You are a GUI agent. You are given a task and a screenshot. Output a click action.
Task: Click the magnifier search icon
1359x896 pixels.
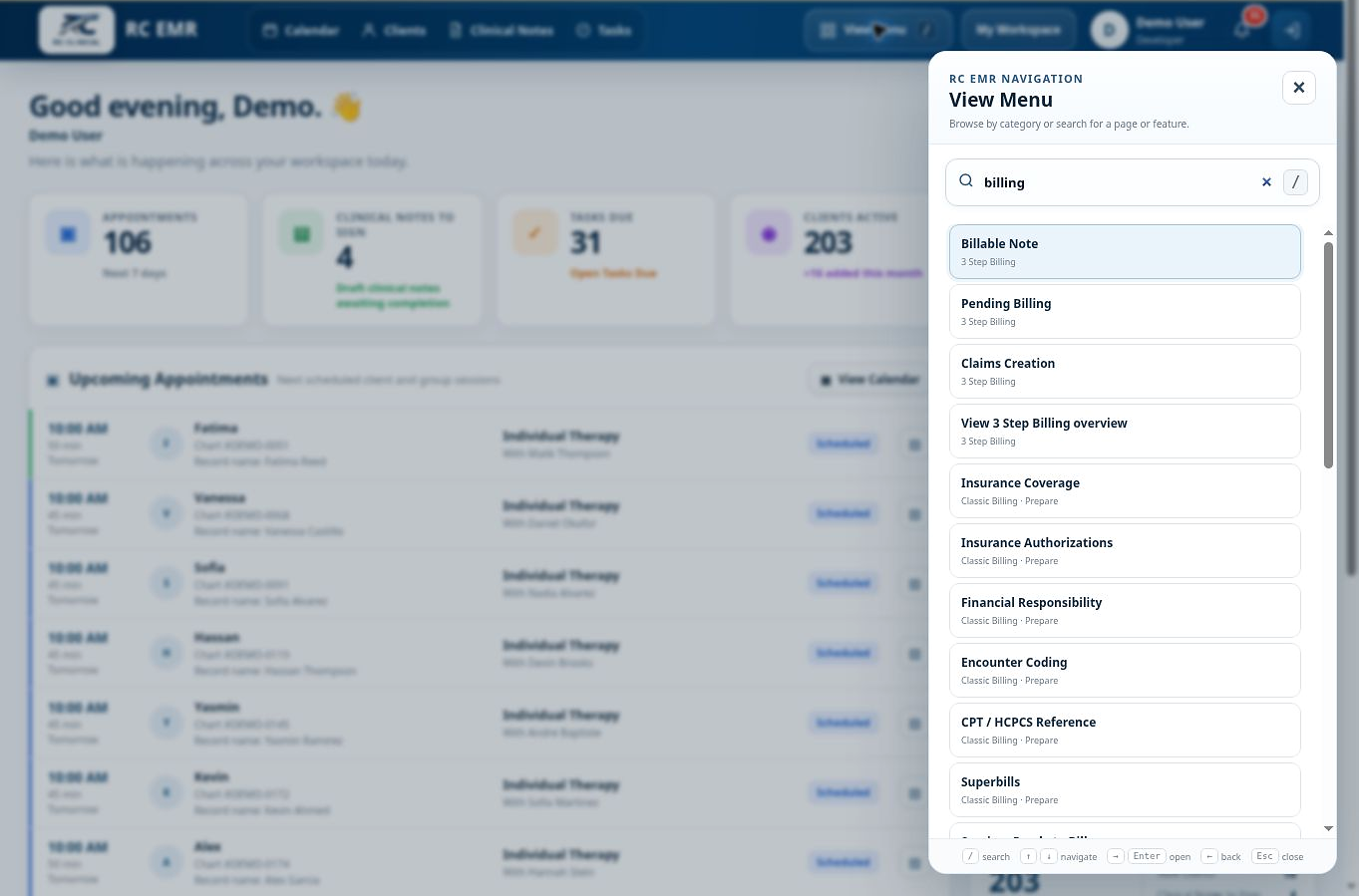(x=966, y=181)
